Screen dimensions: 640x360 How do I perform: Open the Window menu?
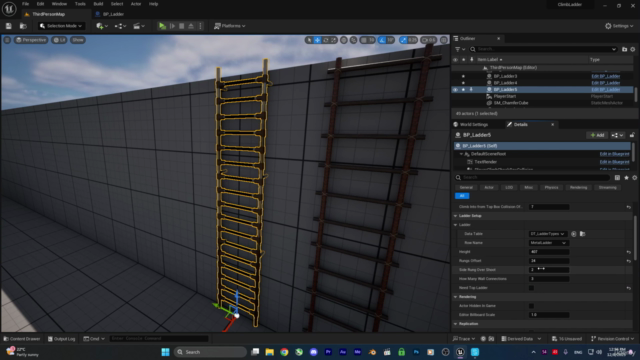click(x=59, y=4)
